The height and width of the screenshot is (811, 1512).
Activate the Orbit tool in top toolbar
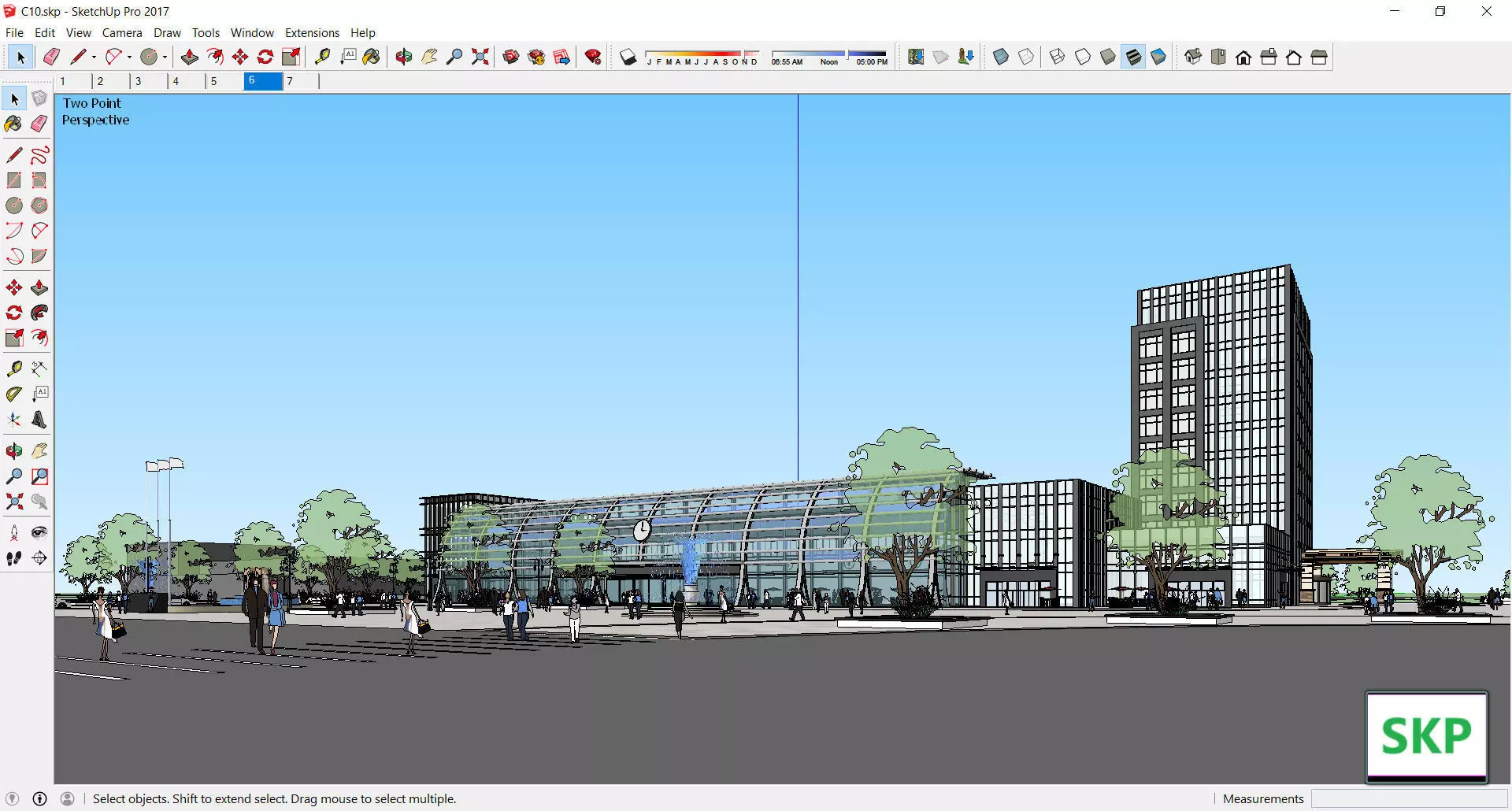[404, 57]
